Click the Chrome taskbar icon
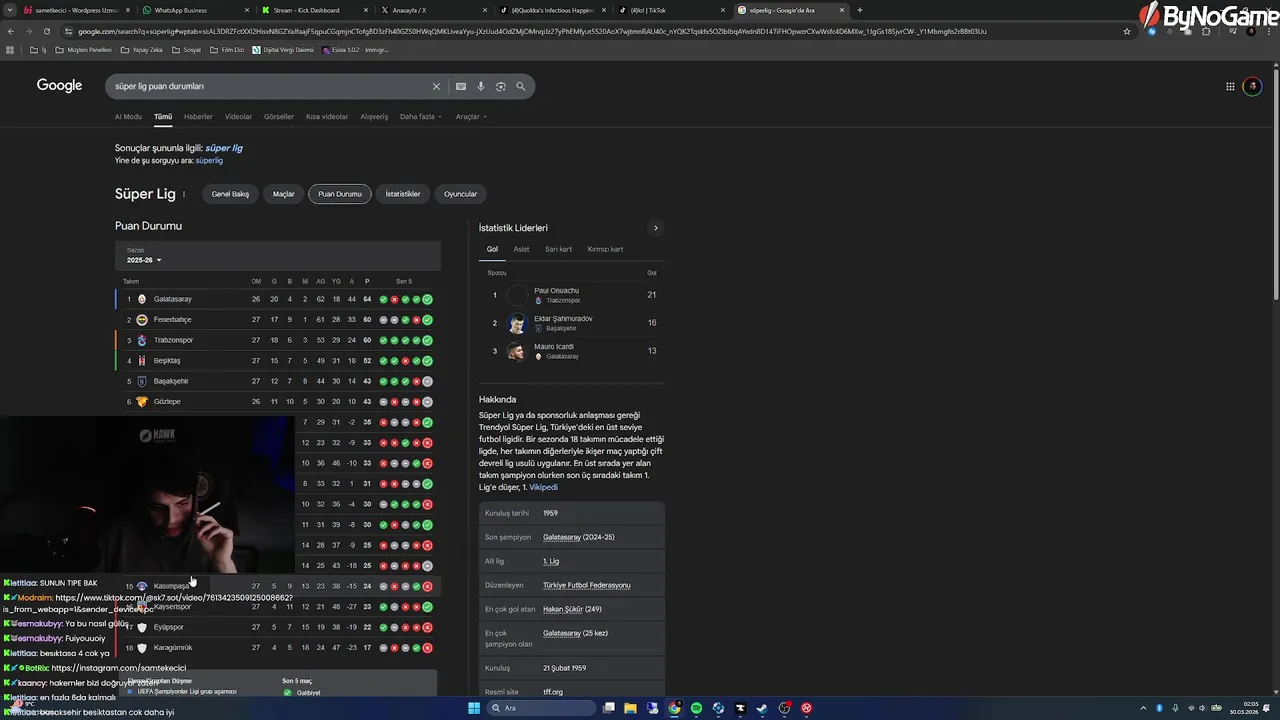This screenshot has height=720, width=1280. (x=675, y=708)
